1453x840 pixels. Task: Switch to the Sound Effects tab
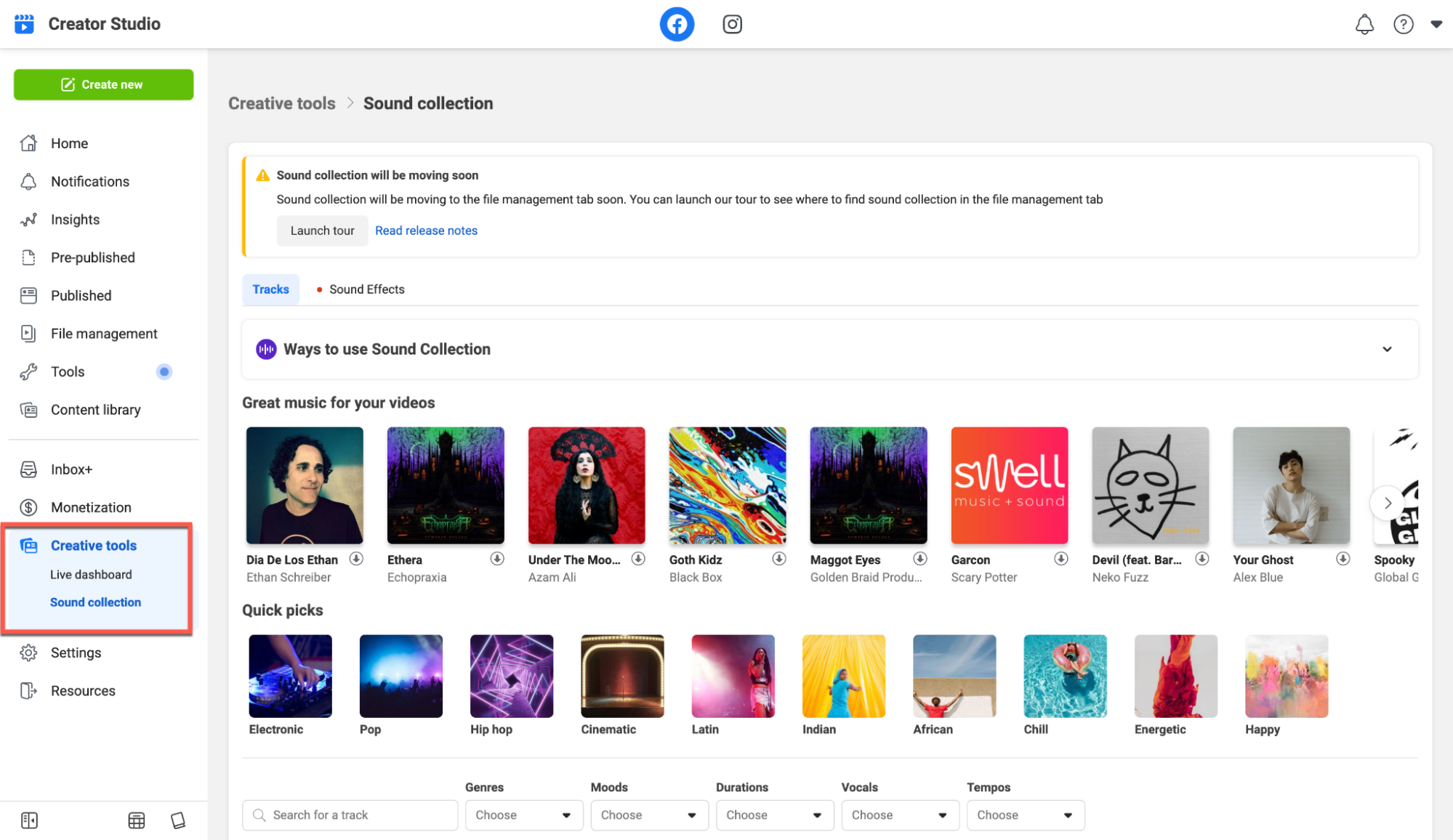coord(367,289)
